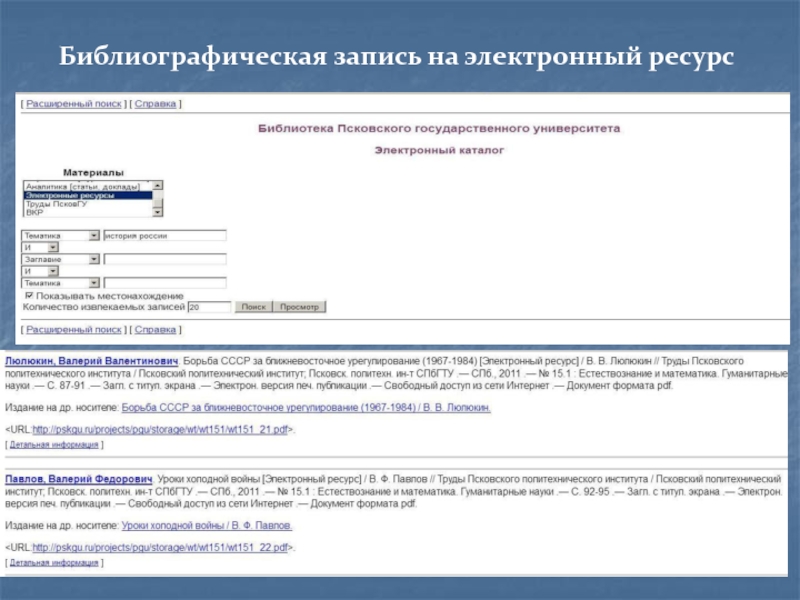Click the "Материалы" list label
This screenshot has width=800, height=600.
93,172
